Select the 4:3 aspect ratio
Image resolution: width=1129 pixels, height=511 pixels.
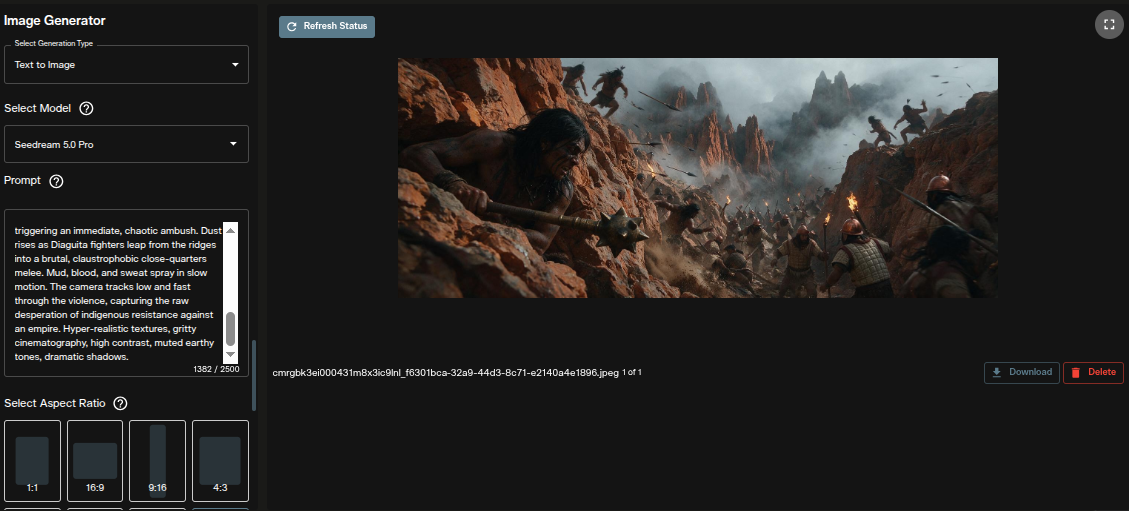coord(220,461)
